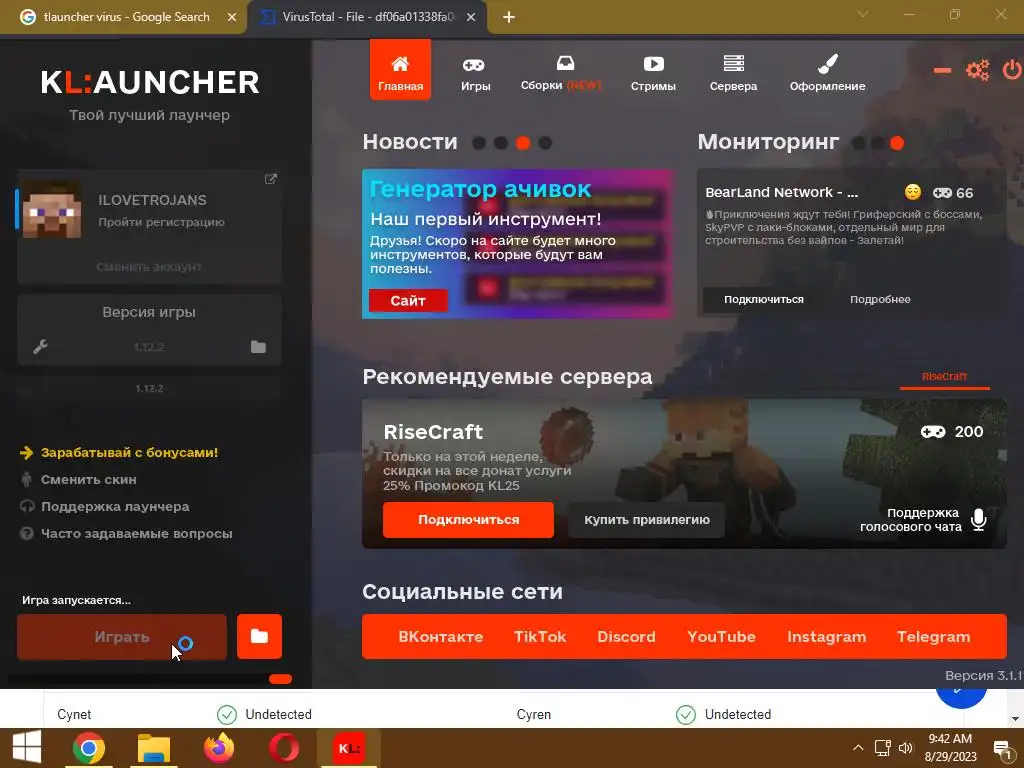1024x768 pixels.
Task: Click Сменить аккаунт button
Action: [149, 266]
